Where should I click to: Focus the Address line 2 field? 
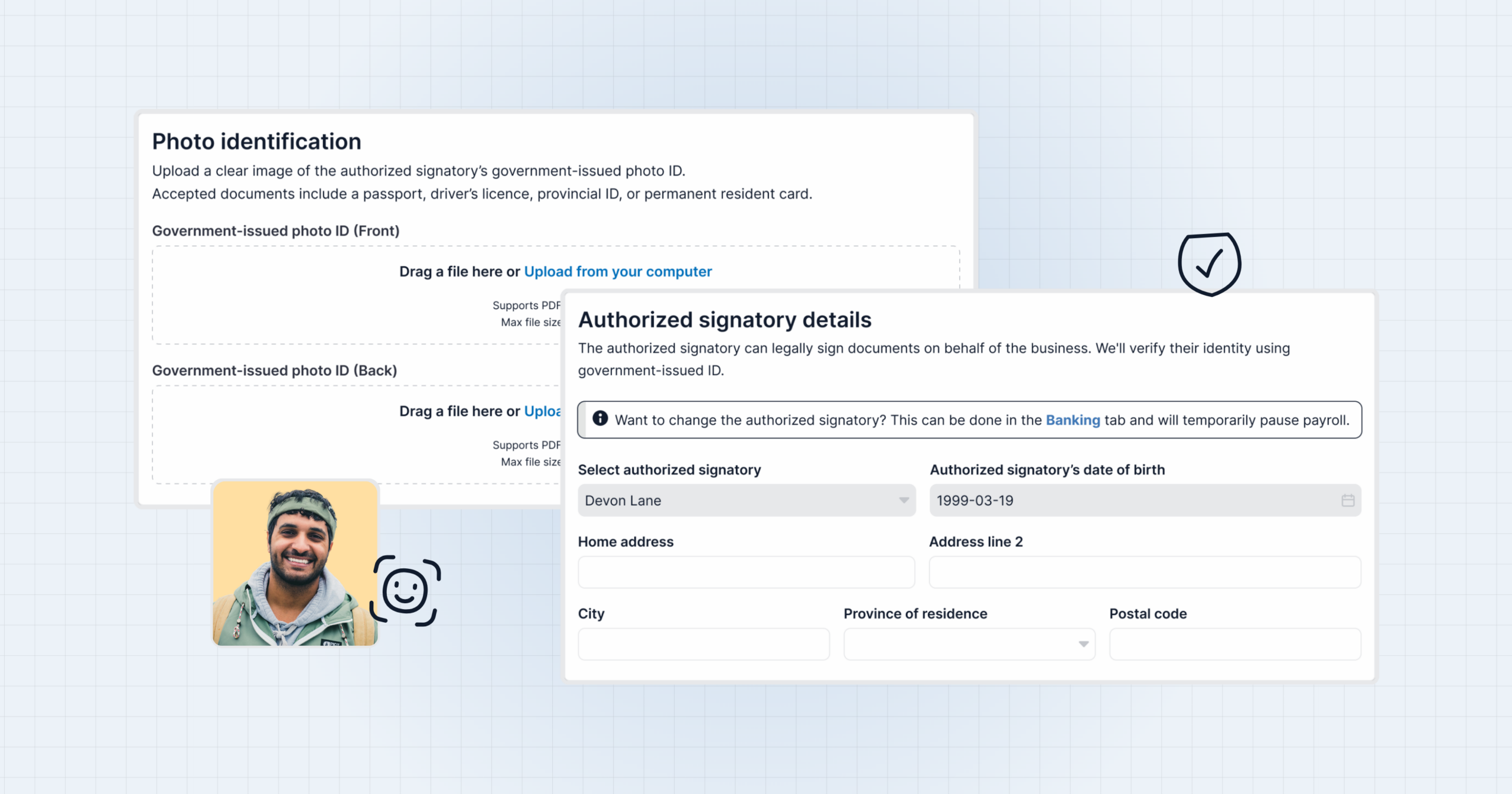click(x=1145, y=572)
